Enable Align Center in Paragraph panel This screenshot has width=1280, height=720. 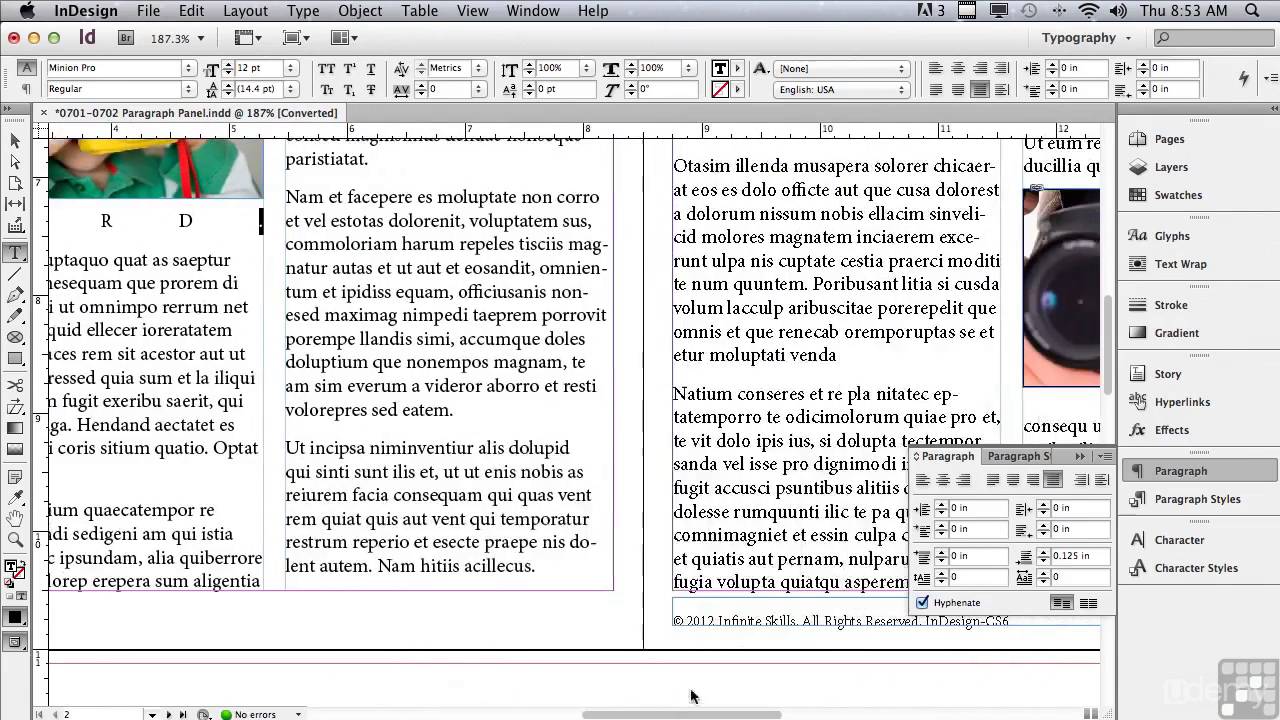[943, 480]
